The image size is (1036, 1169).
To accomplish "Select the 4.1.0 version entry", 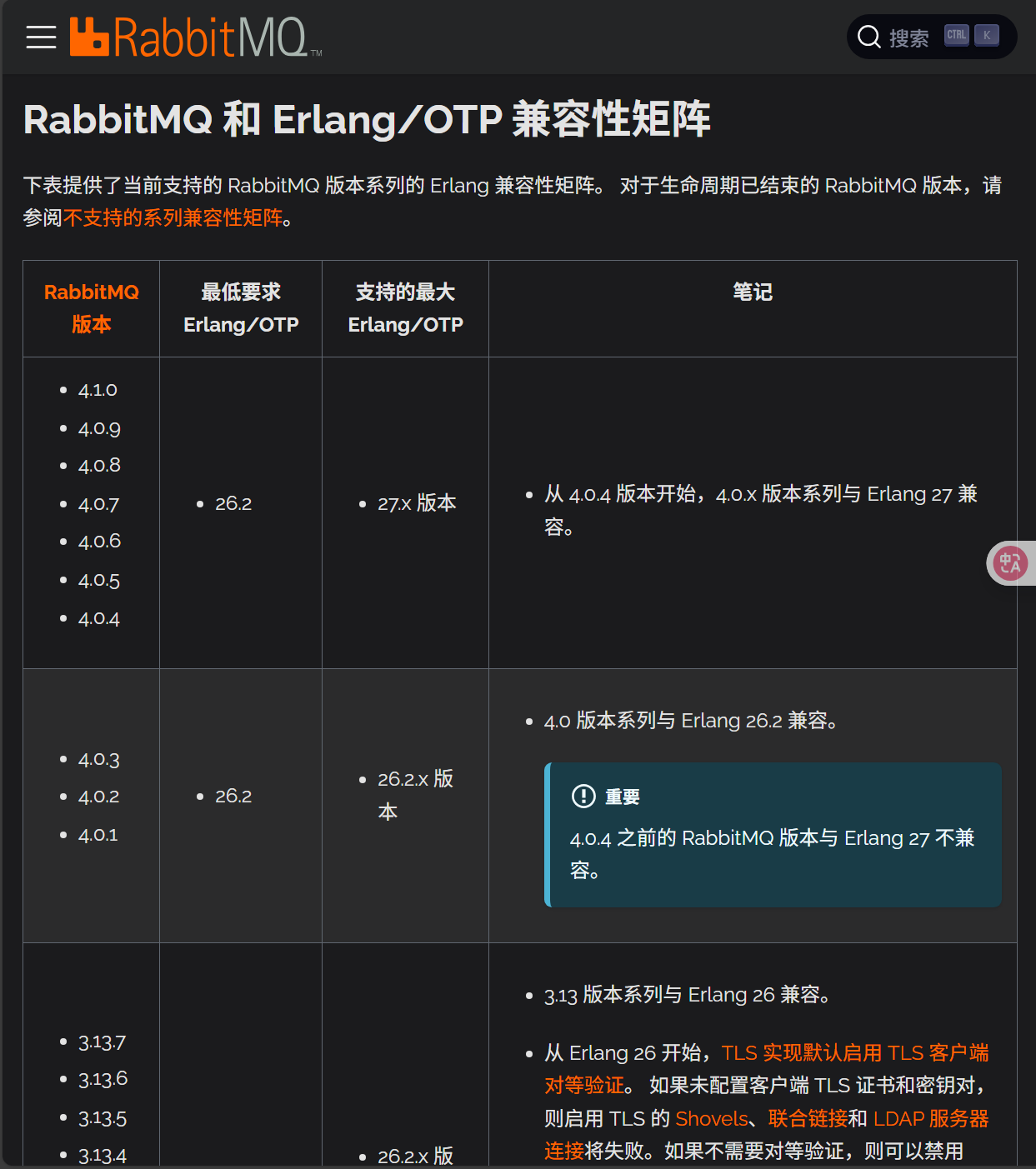I will (x=98, y=390).
